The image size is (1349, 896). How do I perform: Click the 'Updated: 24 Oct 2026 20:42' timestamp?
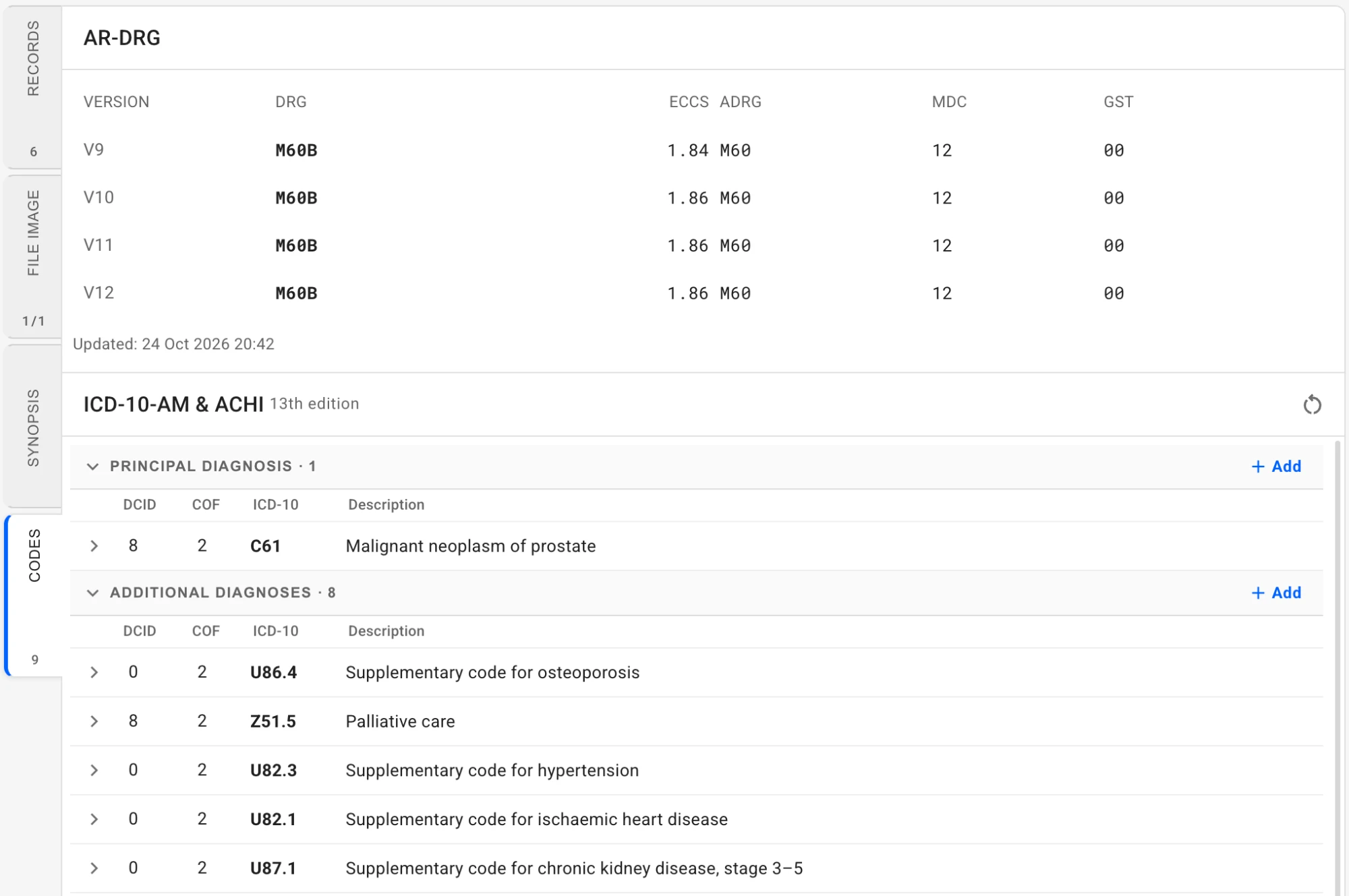(x=173, y=344)
